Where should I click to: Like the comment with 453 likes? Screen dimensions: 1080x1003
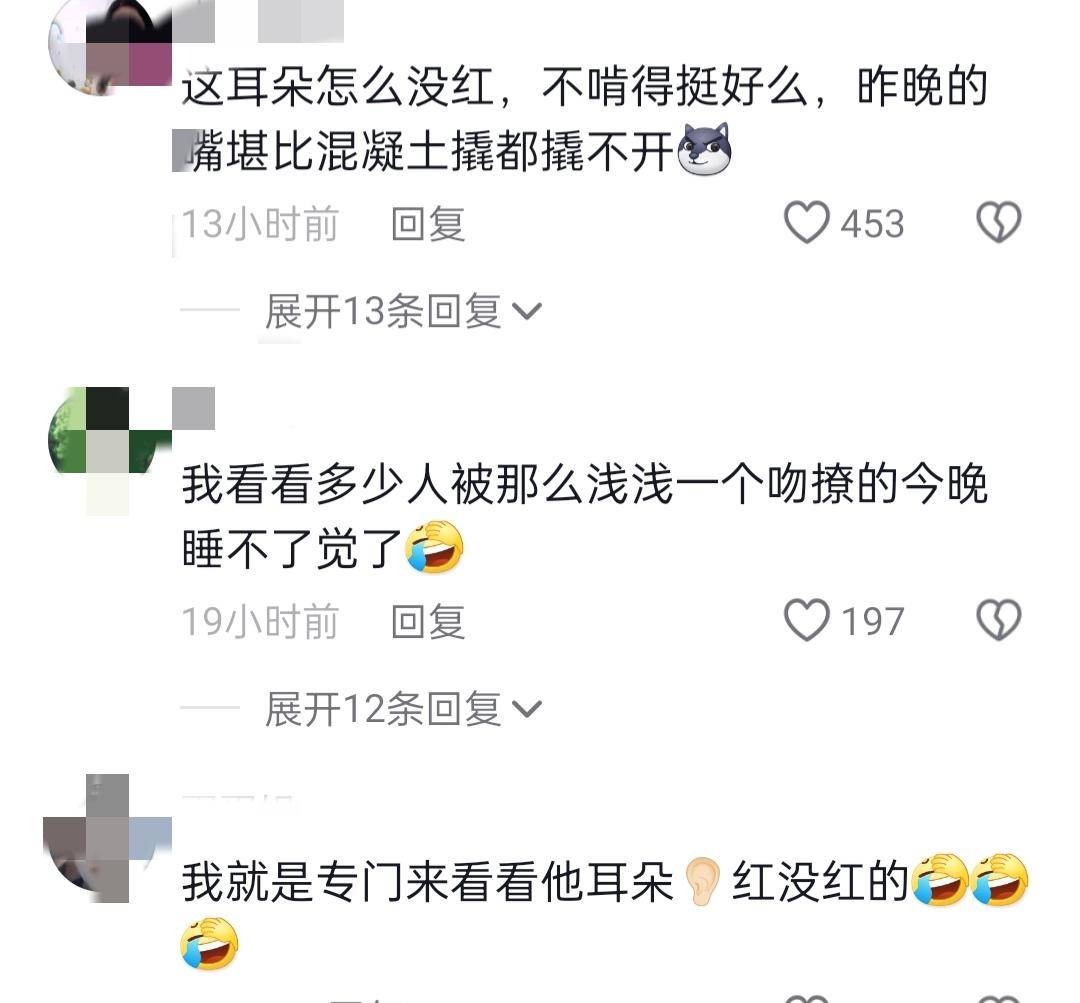click(x=807, y=223)
